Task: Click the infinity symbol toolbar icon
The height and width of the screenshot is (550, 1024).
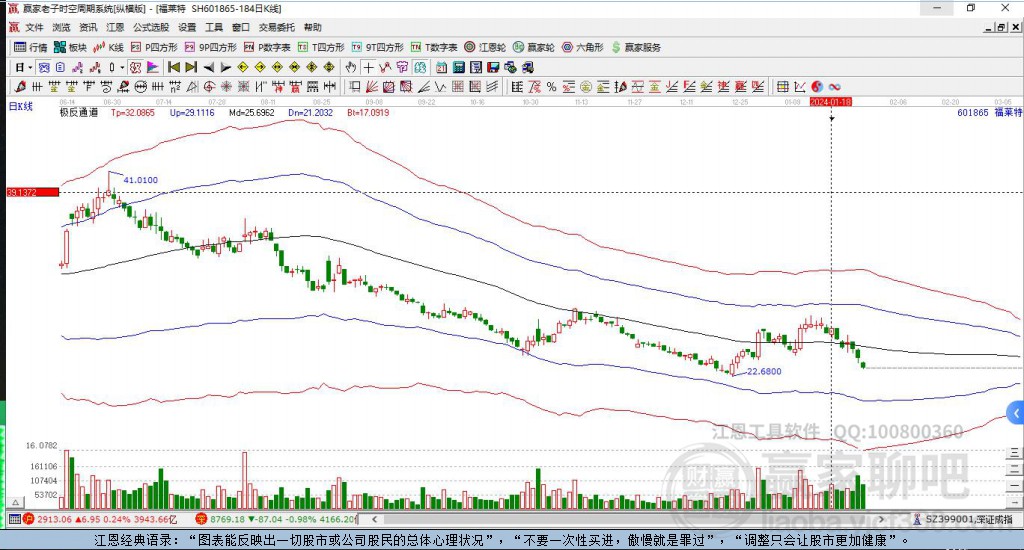Action: [834, 87]
